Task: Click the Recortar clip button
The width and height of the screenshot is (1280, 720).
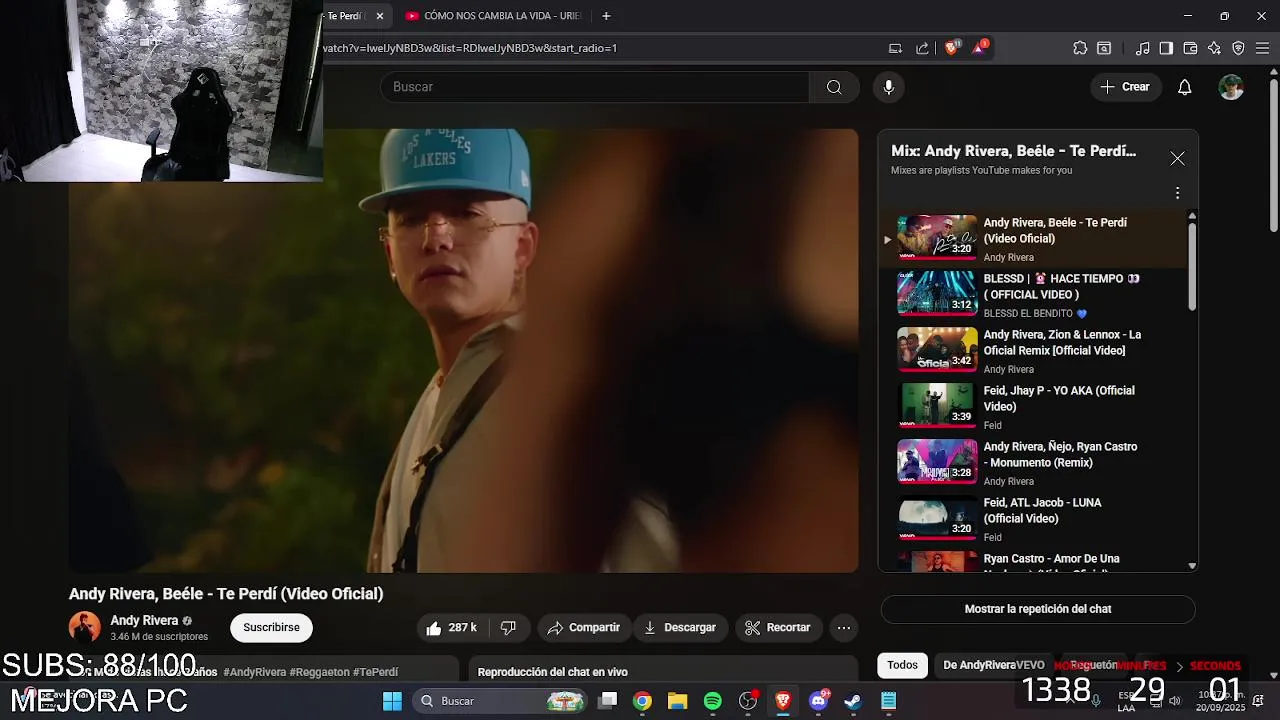Action: 779,628
